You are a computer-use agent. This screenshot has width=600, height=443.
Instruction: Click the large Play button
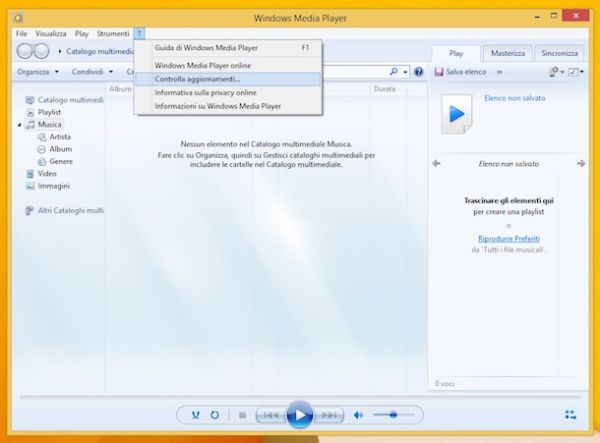pyautogui.click(x=299, y=414)
